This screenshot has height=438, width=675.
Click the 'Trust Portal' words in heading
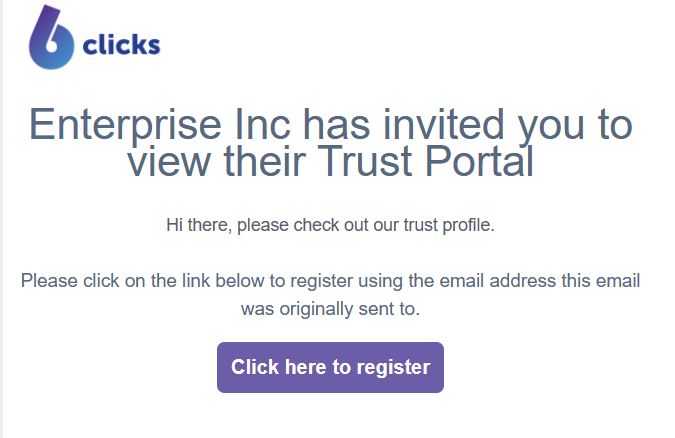point(426,161)
